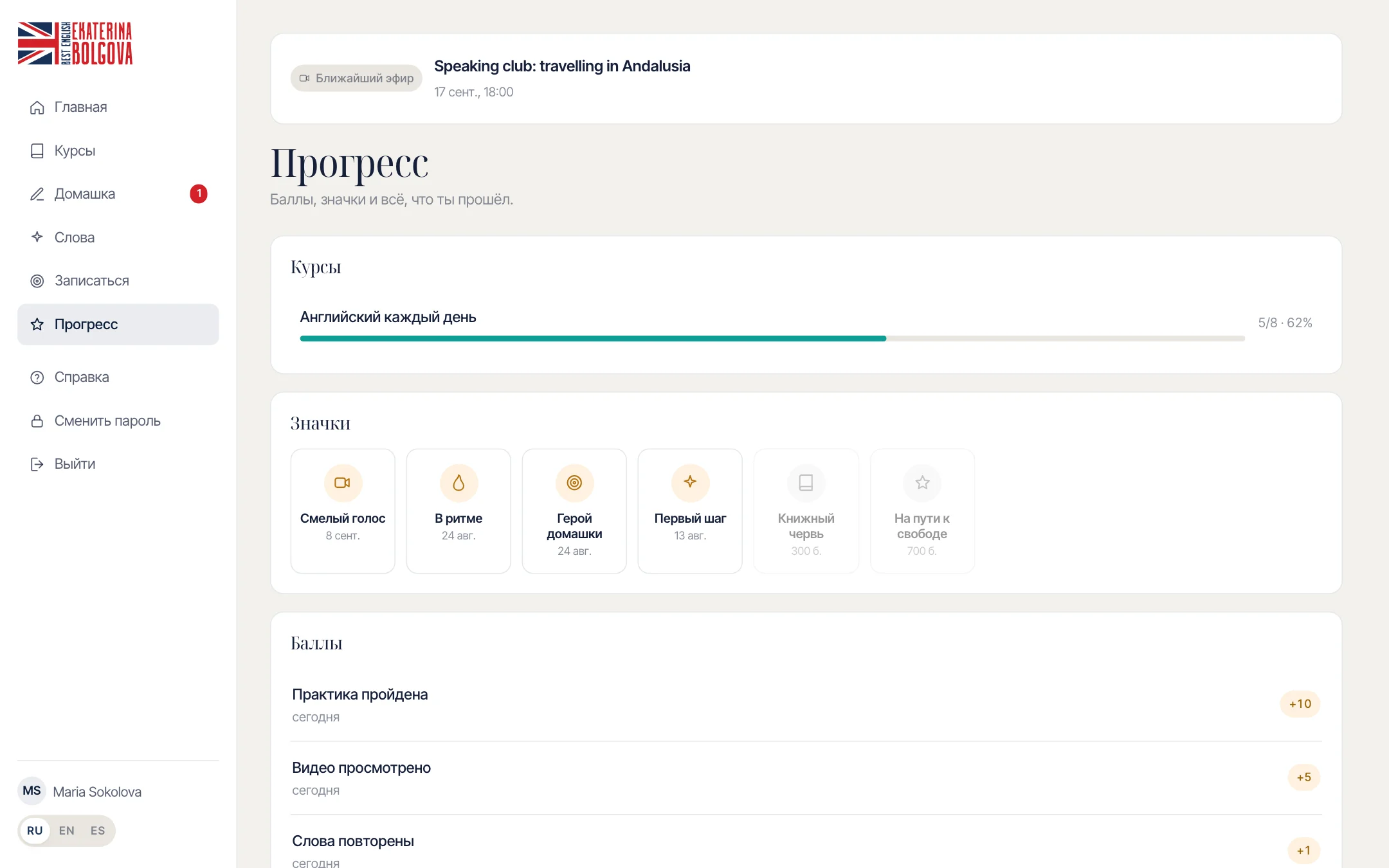Click the Практика пройдена entry
Screen dimensions: 1389x868
coord(806,705)
